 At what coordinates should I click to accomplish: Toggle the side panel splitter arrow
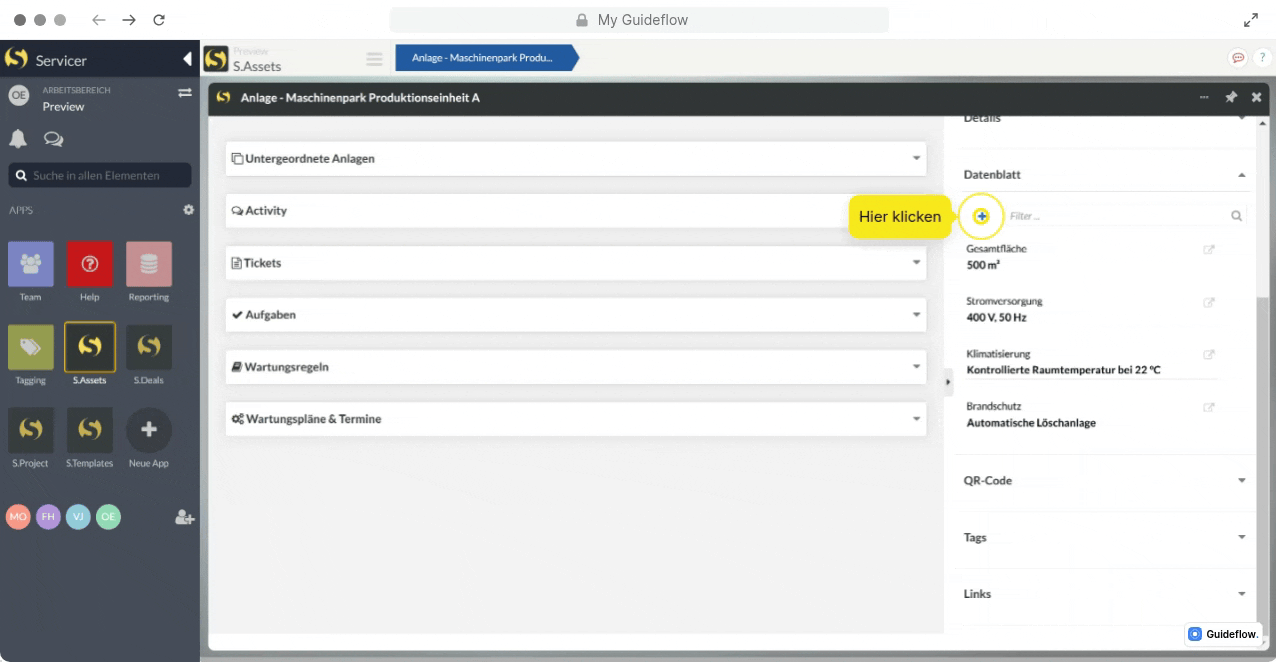click(948, 382)
